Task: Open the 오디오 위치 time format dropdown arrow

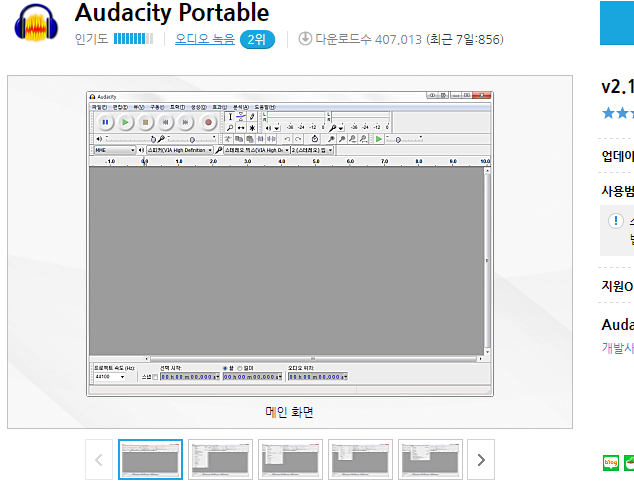Action: point(345,377)
